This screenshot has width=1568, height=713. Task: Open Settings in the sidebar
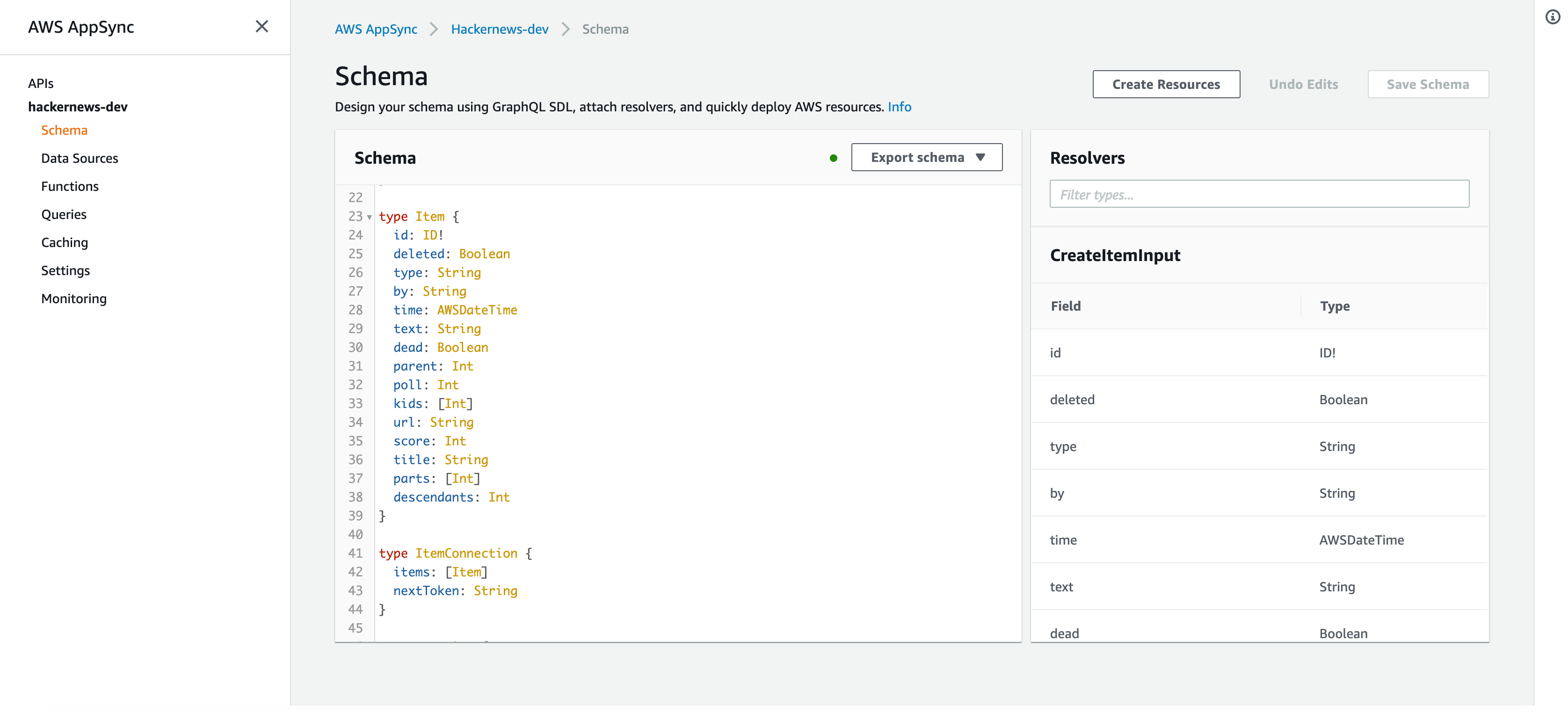66,270
